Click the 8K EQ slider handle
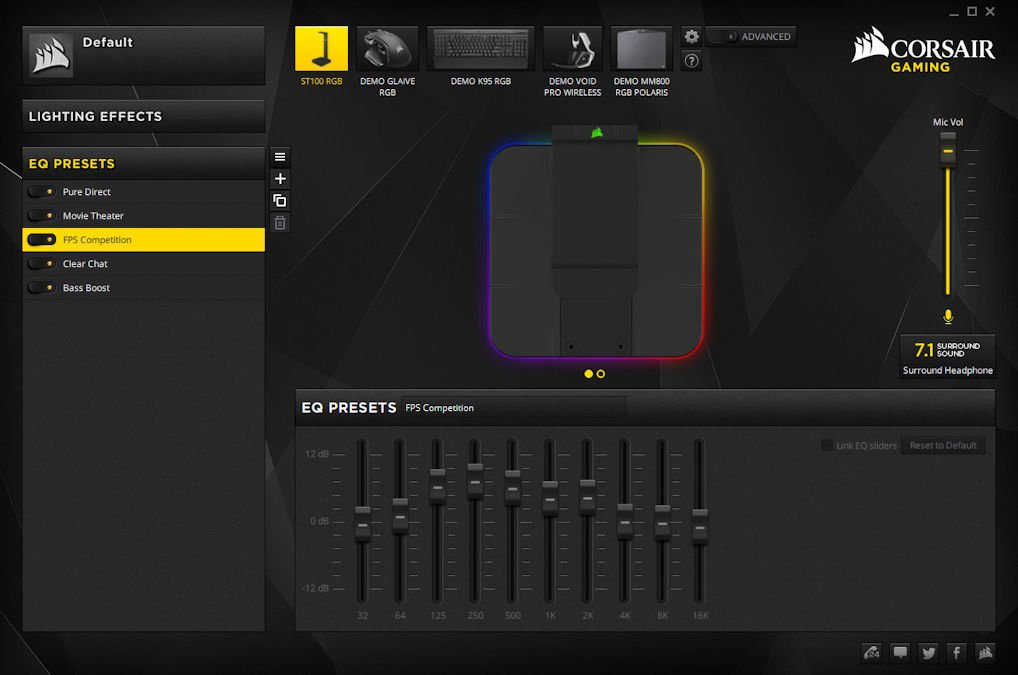The image size is (1018, 675). tap(662, 523)
